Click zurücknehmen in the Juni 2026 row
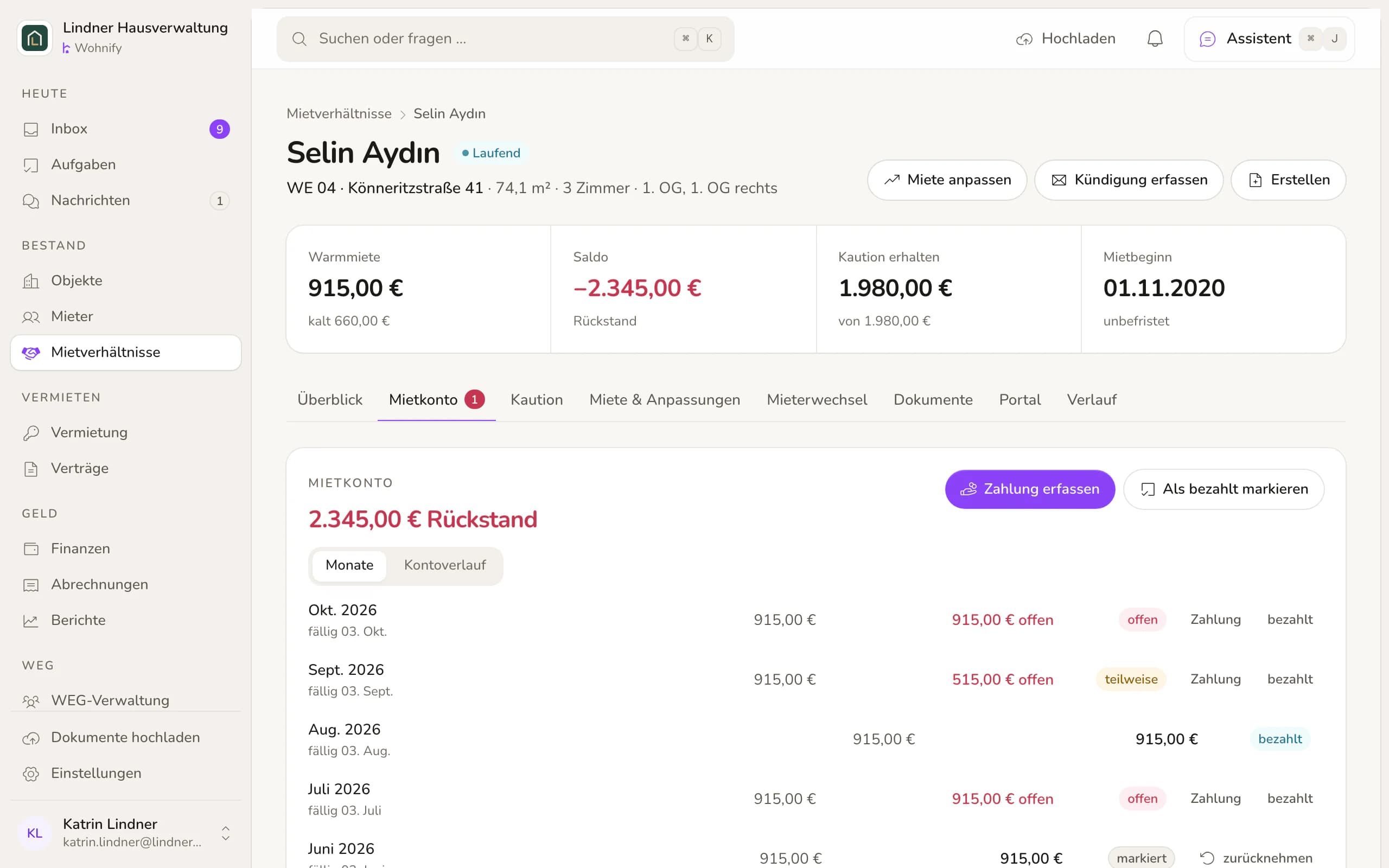1389x868 pixels. pyautogui.click(x=1257, y=858)
